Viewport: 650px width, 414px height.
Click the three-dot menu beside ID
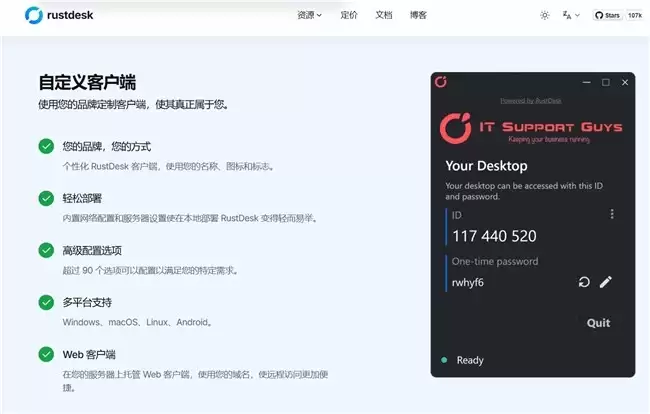tap(612, 214)
